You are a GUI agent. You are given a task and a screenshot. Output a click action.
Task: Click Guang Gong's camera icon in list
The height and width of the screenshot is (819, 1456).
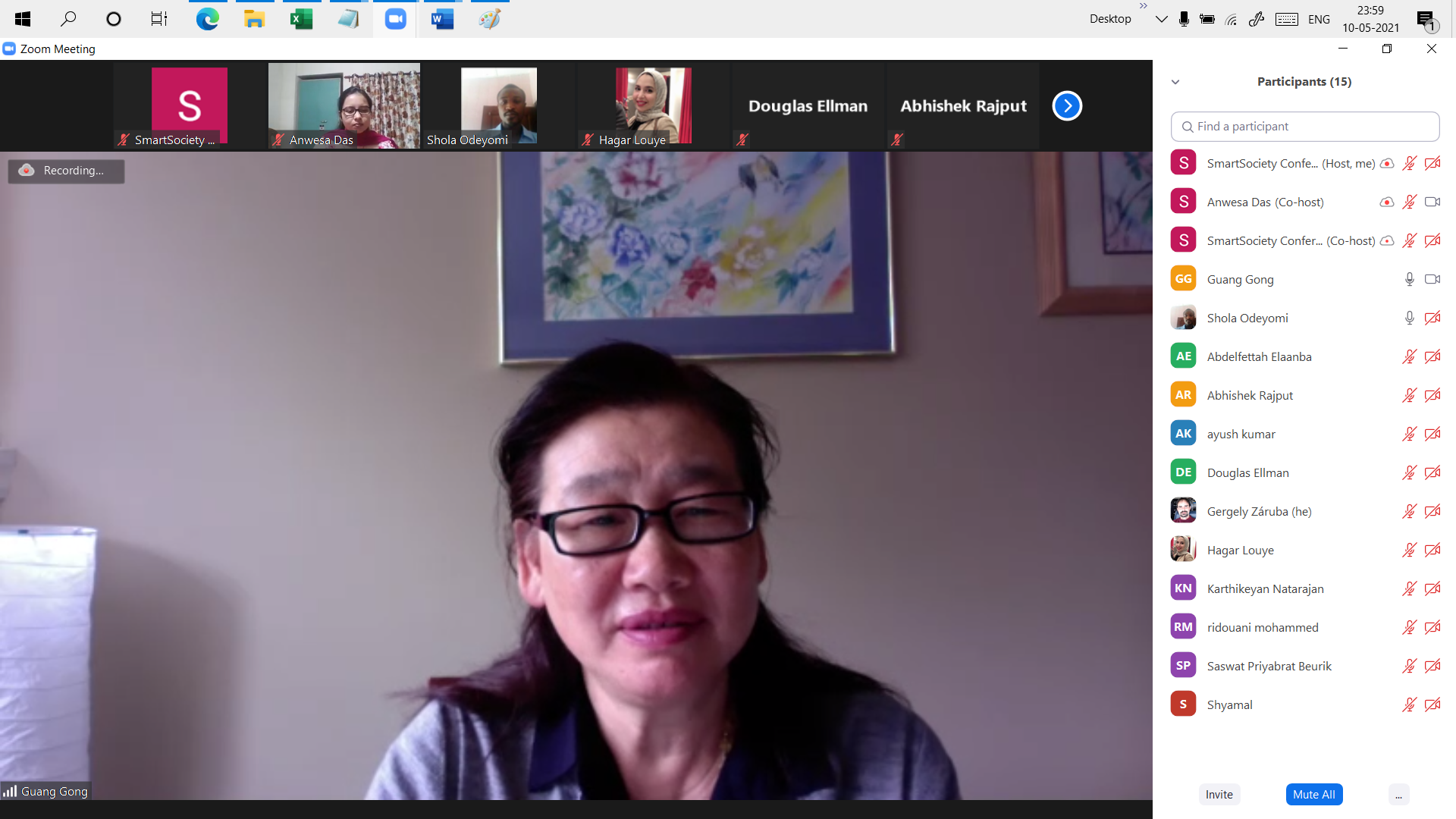click(1432, 279)
